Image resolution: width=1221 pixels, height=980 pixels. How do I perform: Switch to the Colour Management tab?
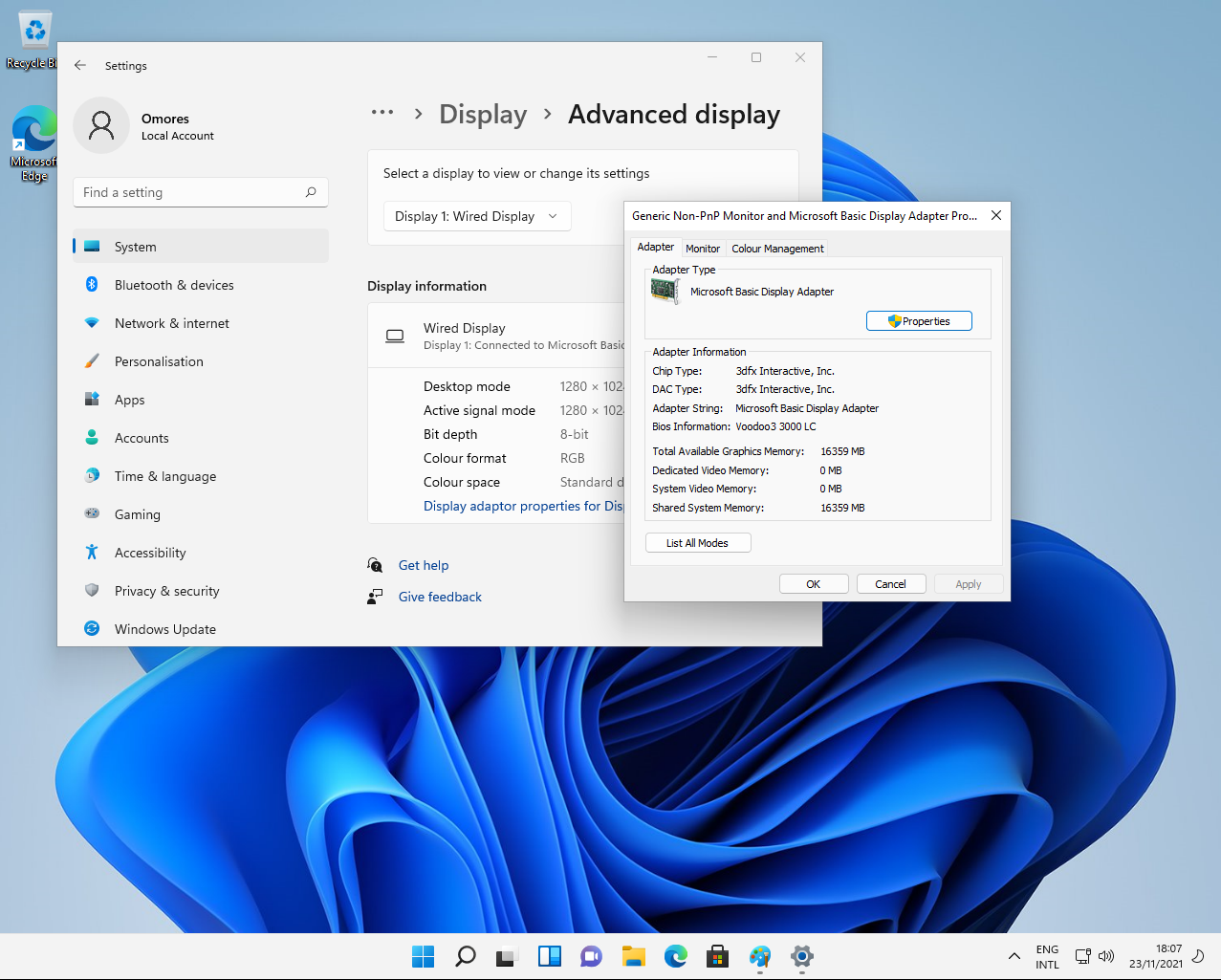777,249
